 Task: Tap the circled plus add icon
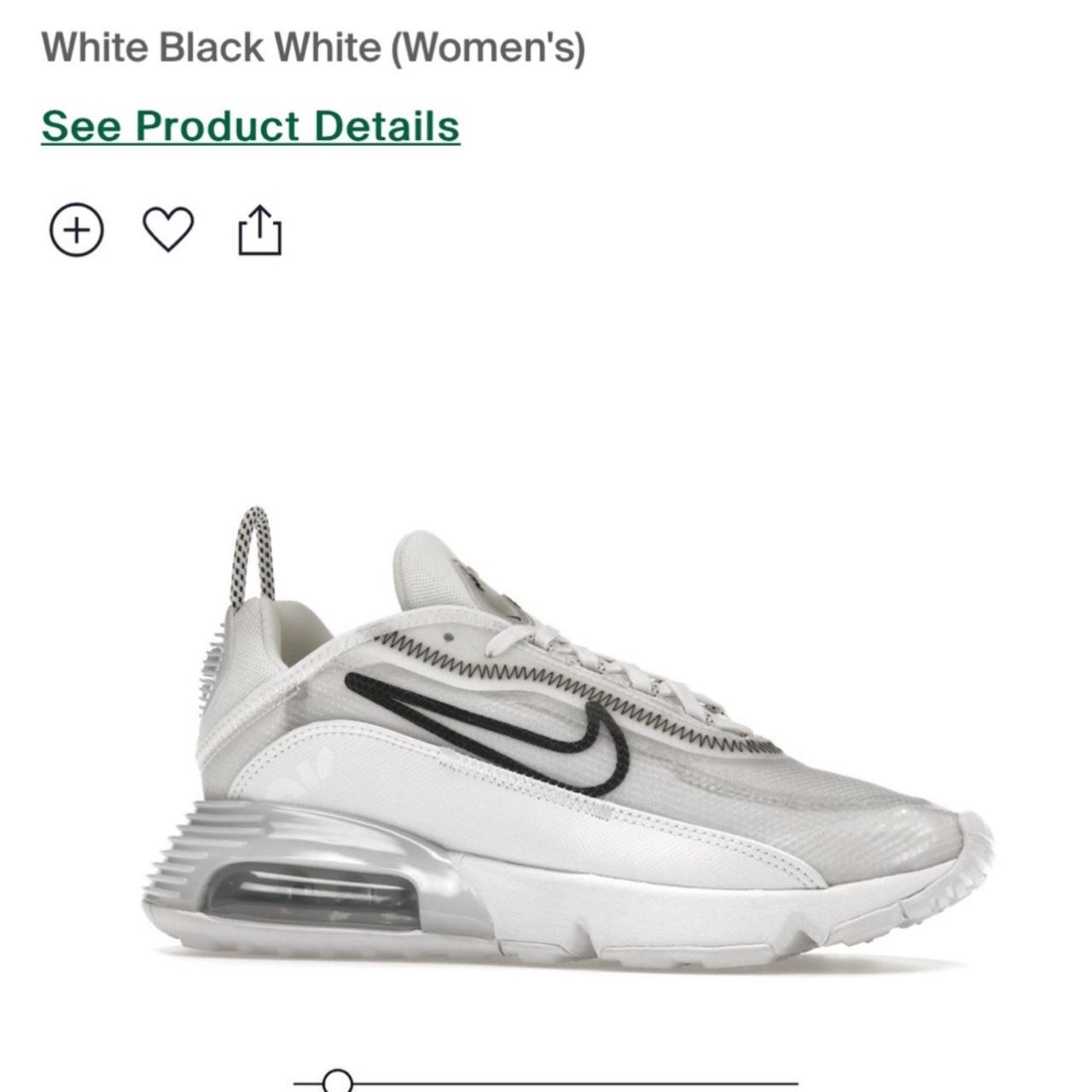click(77, 229)
